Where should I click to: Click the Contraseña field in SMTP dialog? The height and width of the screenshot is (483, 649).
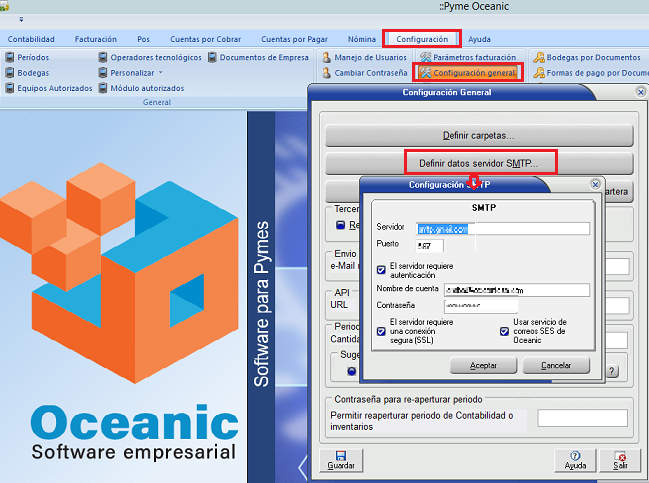click(481, 306)
